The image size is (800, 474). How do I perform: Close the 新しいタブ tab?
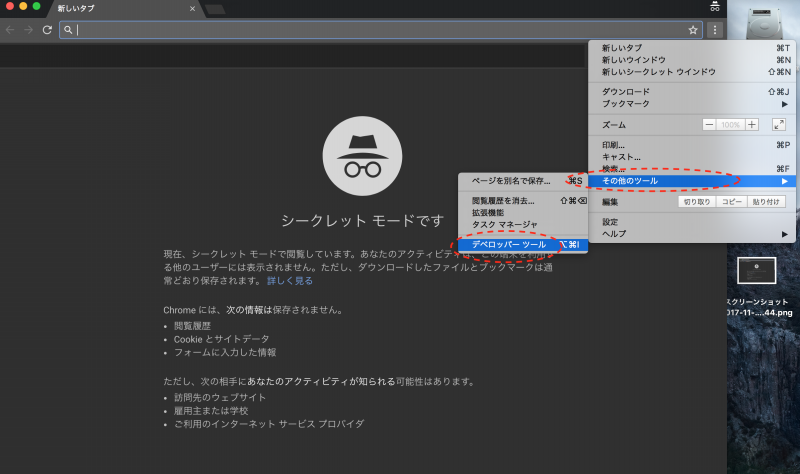[192, 9]
